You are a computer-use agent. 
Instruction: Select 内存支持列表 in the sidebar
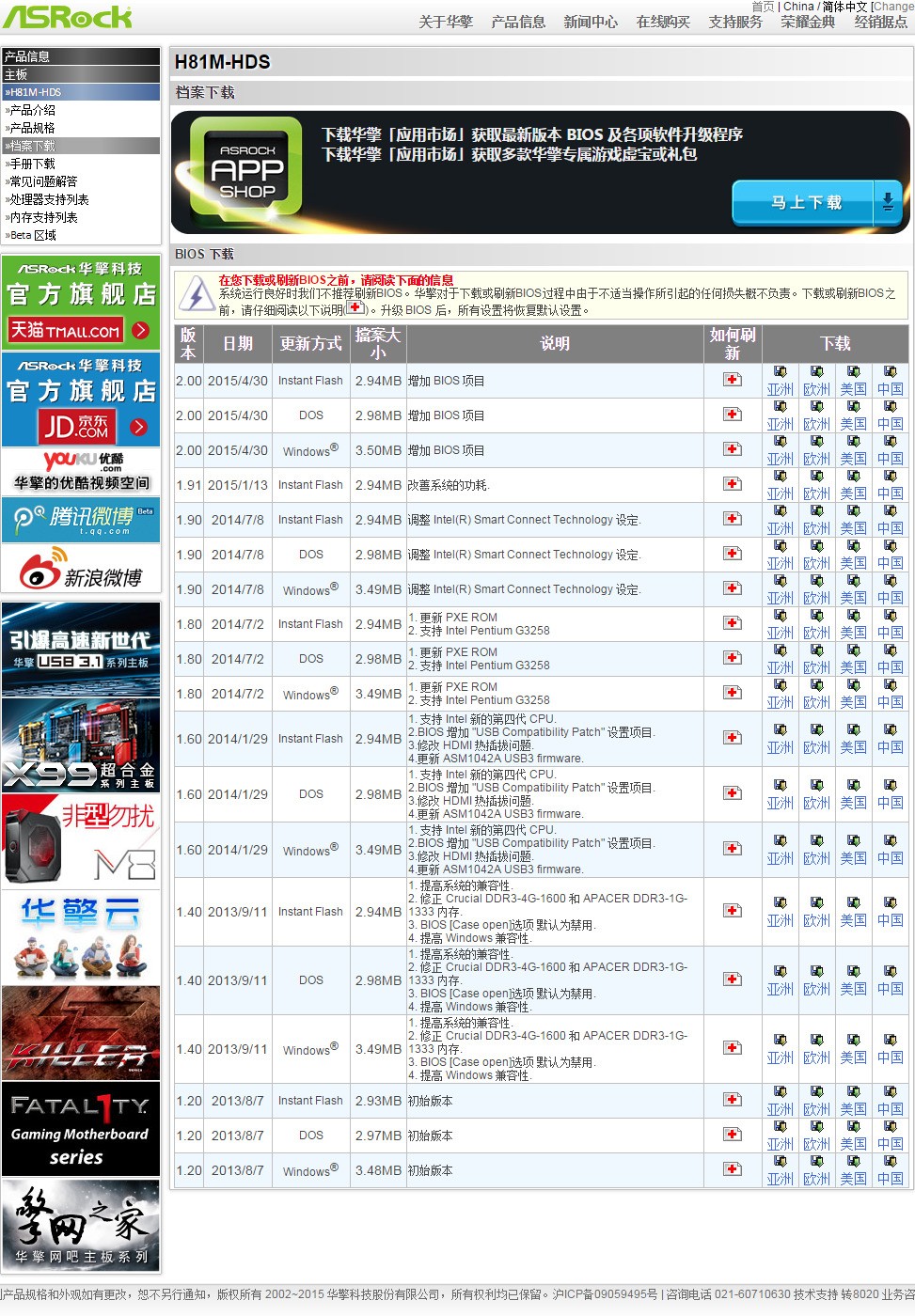(43, 217)
